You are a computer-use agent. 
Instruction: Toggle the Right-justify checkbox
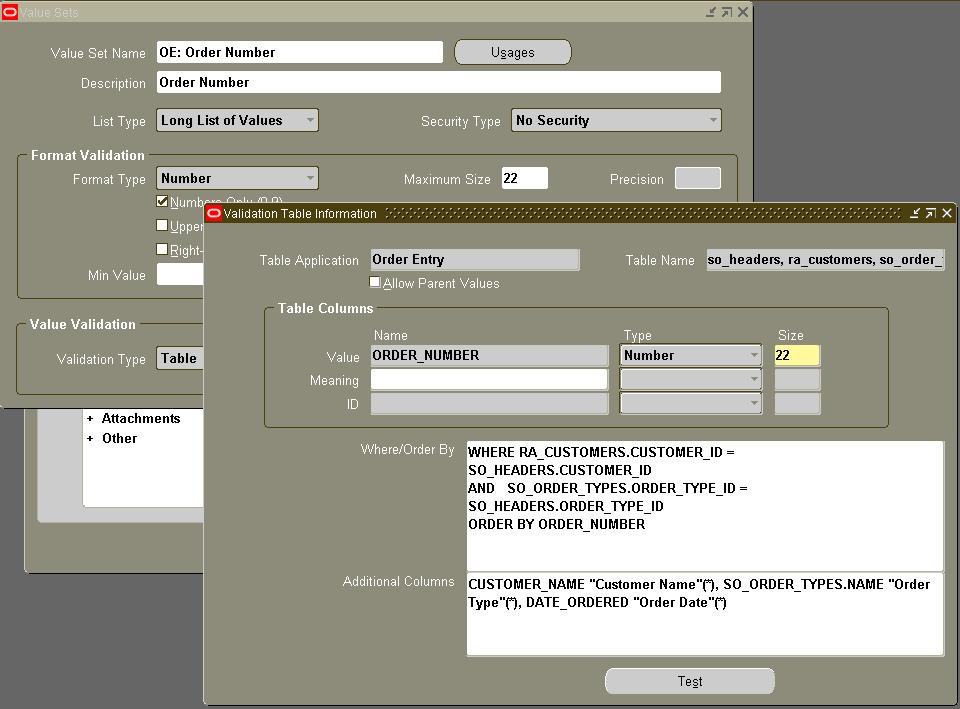(163, 249)
